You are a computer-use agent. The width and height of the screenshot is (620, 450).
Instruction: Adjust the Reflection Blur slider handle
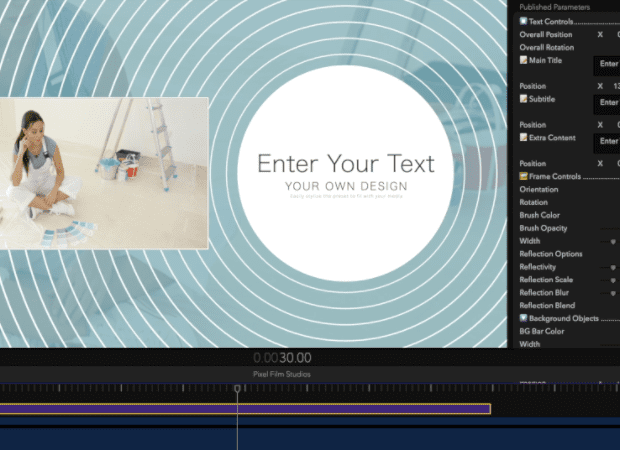click(613, 293)
